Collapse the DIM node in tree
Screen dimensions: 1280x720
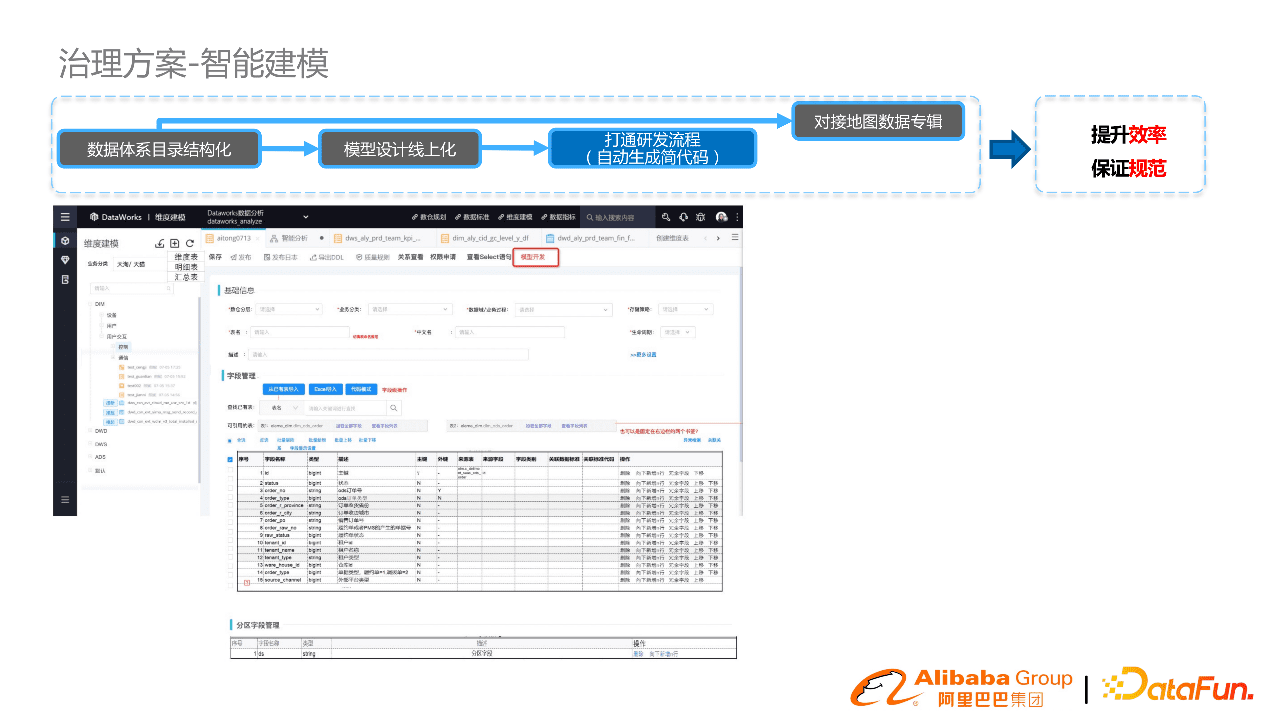(89, 303)
